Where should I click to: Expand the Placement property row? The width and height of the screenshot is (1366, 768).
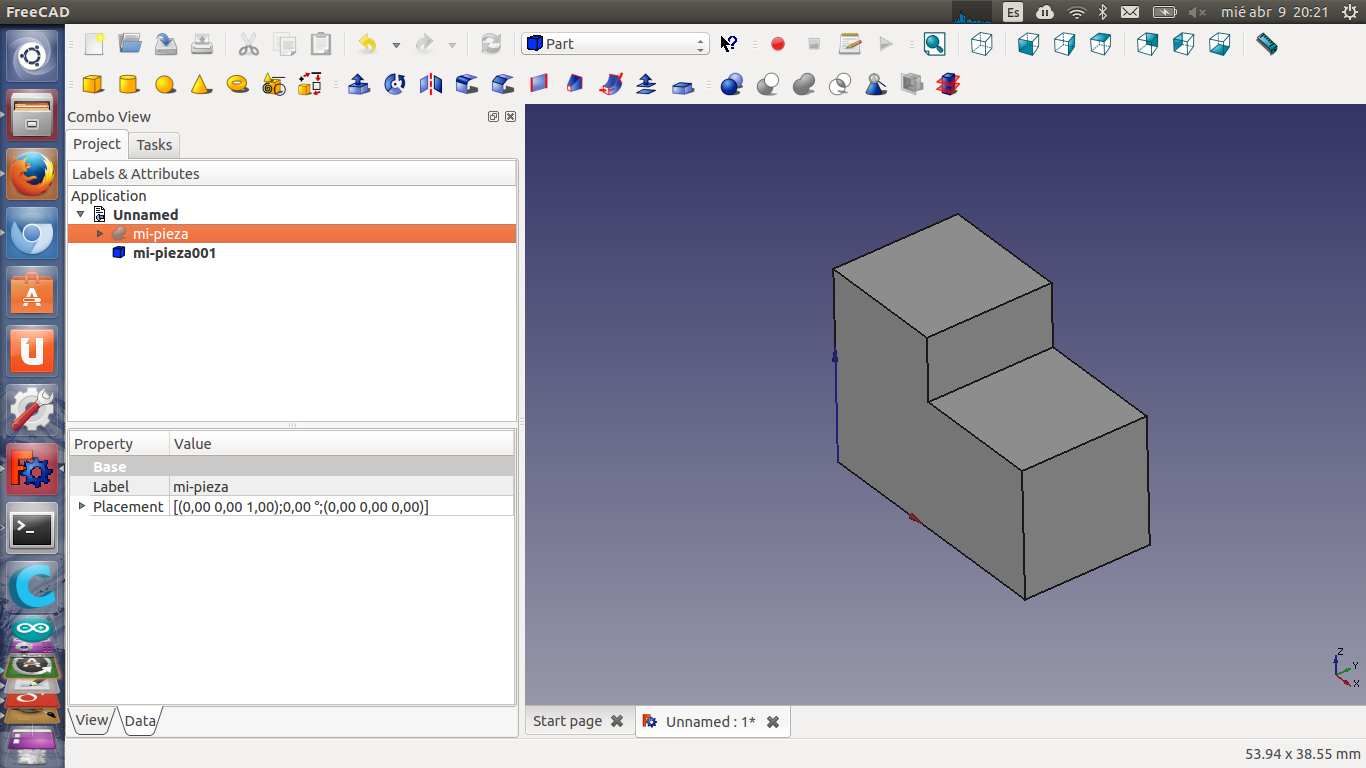pyautogui.click(x=82, y=507)
